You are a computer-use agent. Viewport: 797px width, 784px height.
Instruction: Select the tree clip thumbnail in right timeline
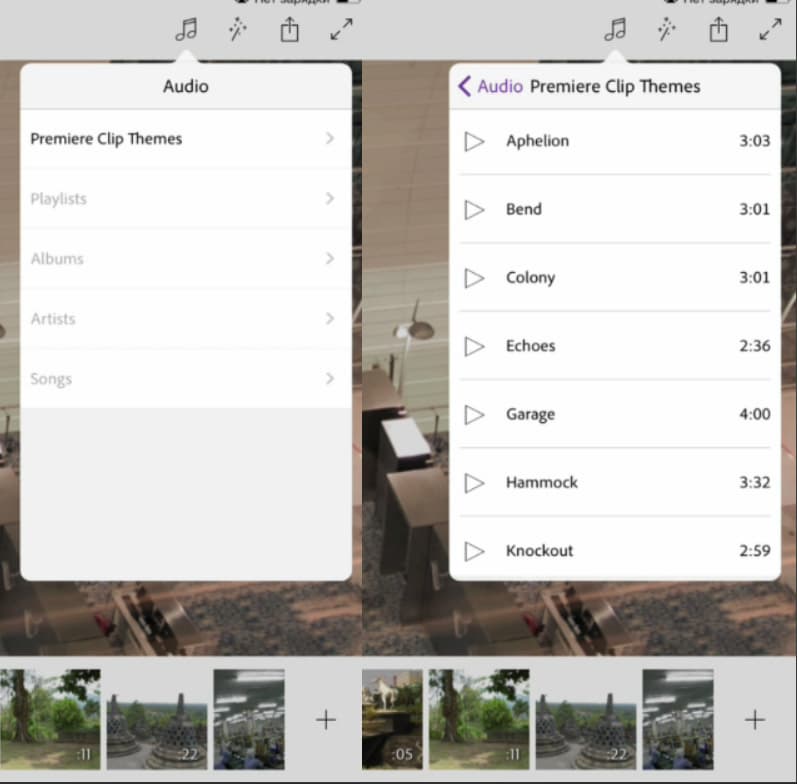[x=479, y=719]
